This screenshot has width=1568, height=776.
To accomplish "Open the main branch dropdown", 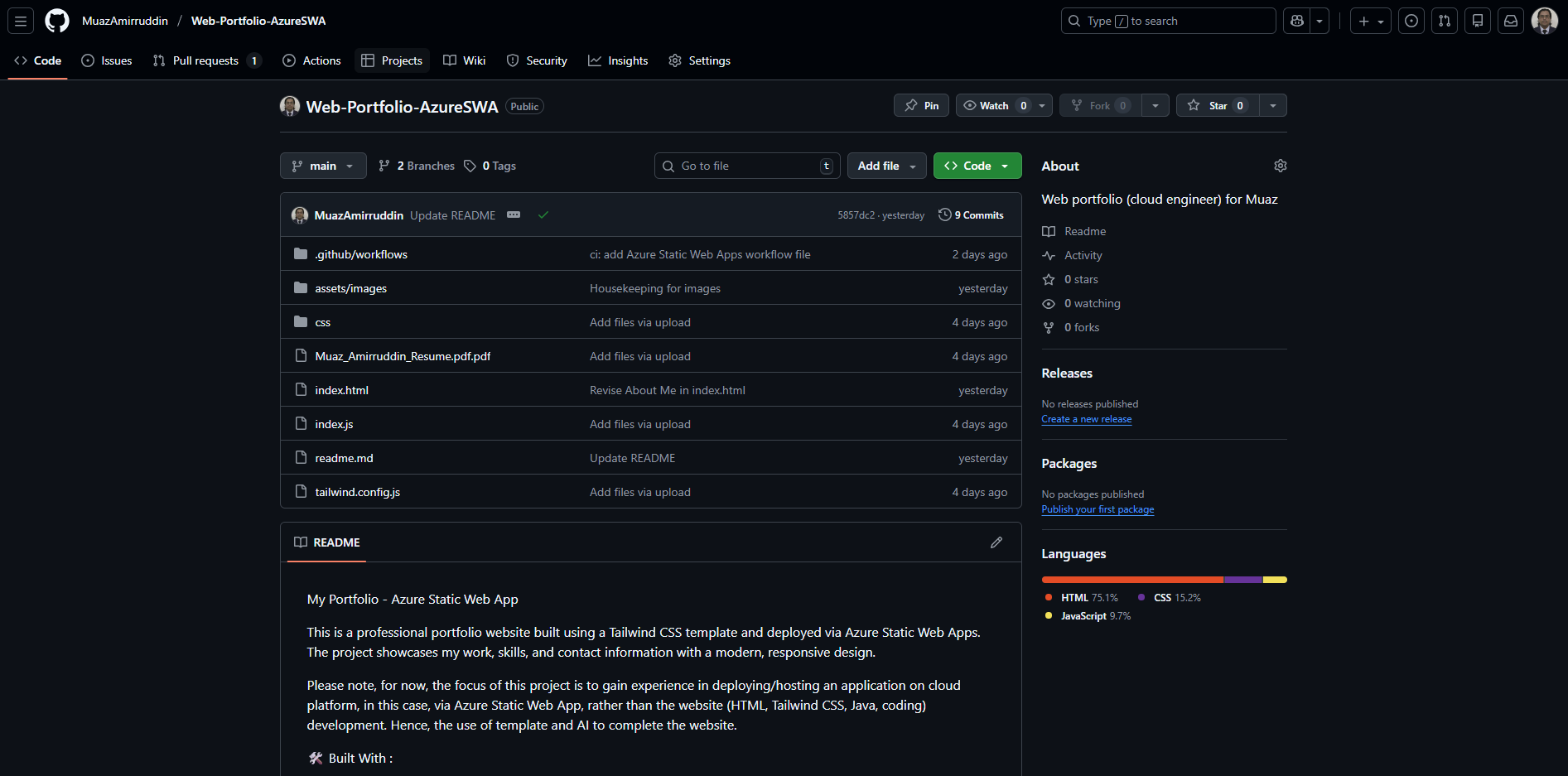I will (322, 166).
